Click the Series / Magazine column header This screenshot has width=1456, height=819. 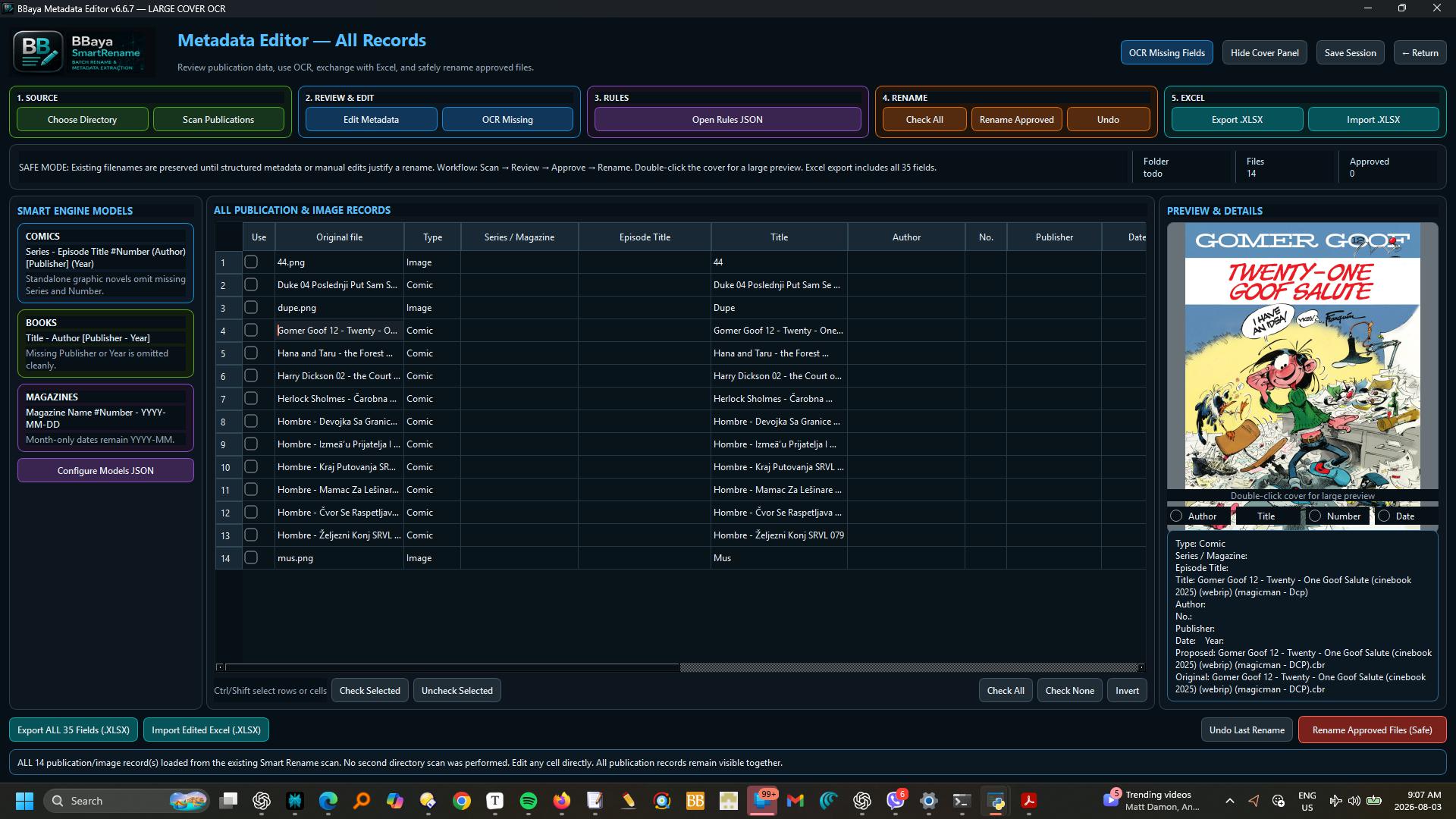[519, 237]
